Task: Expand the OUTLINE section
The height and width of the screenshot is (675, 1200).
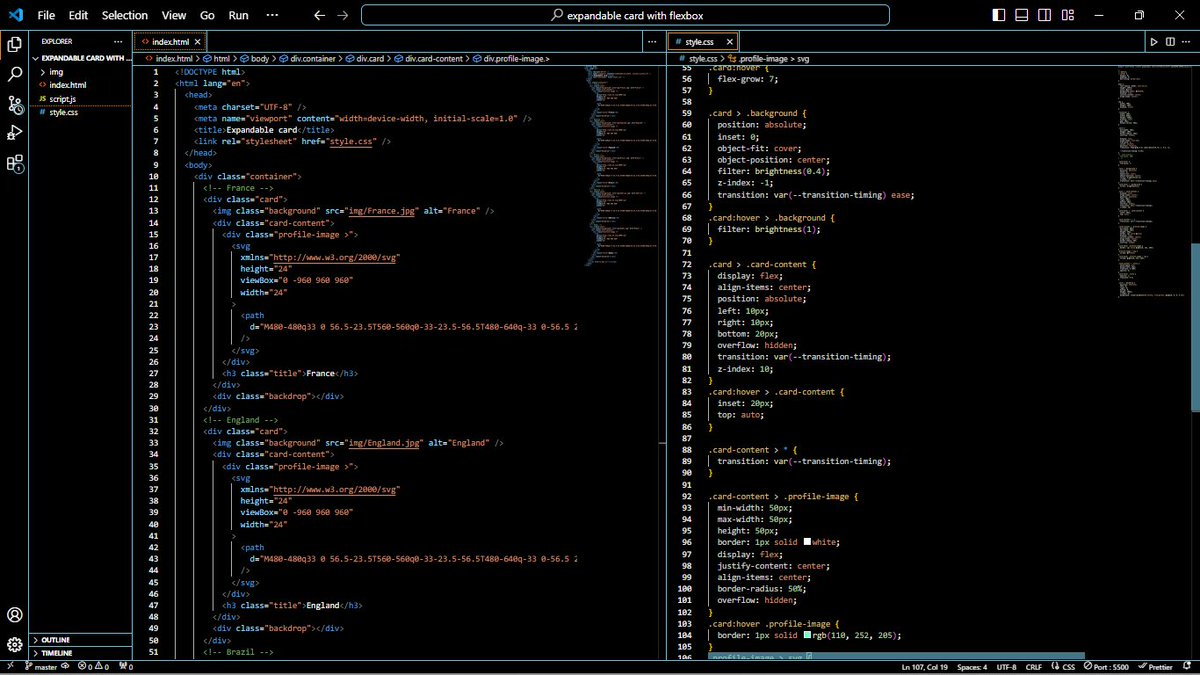Action: click(81, 640)
